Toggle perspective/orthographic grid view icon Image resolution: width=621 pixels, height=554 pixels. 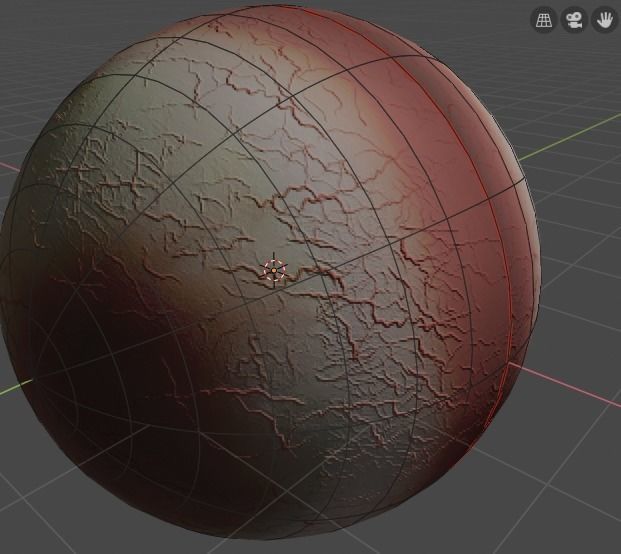point(543,19)
